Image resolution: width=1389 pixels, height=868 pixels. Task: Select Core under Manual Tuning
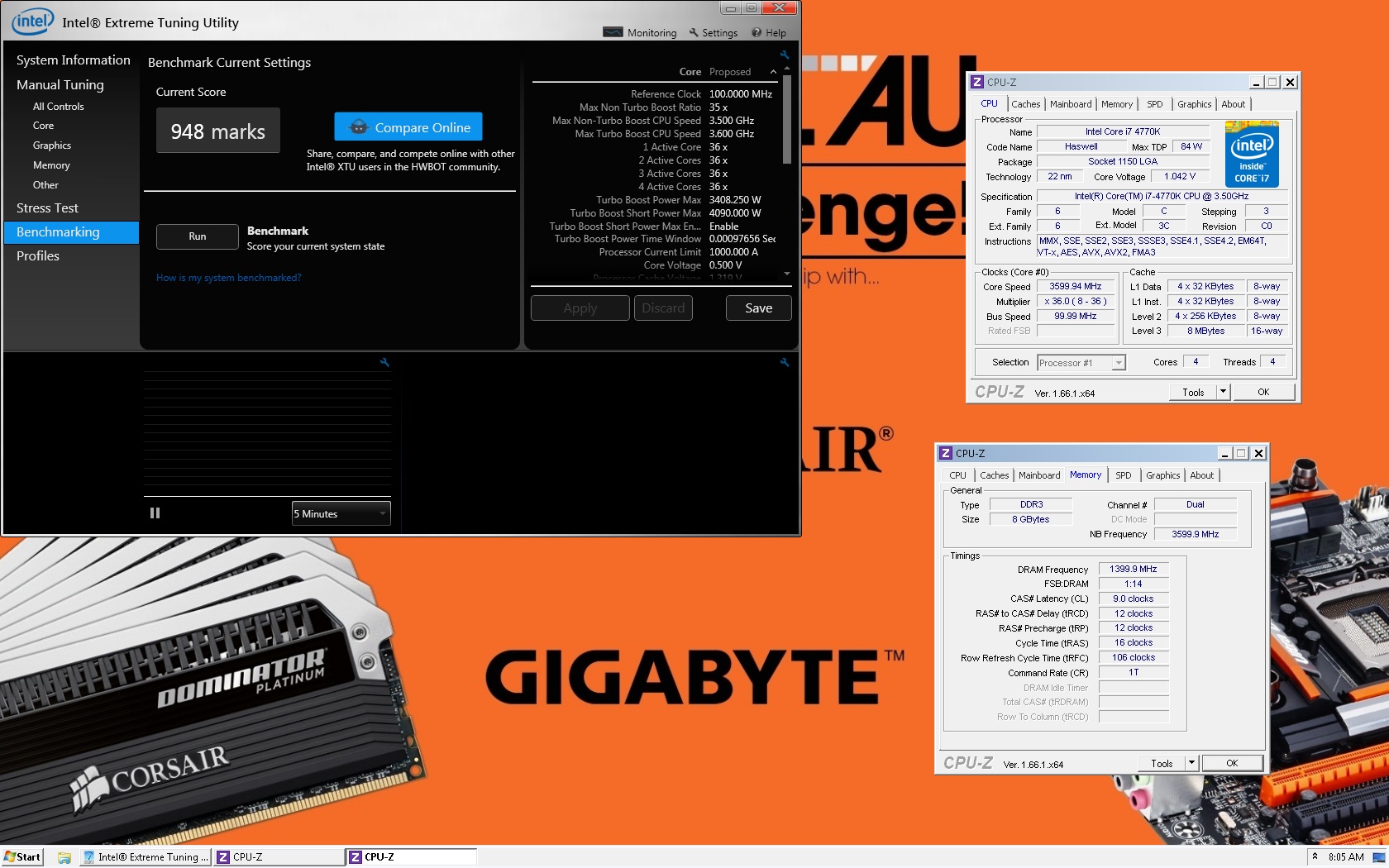pos(43,126)
